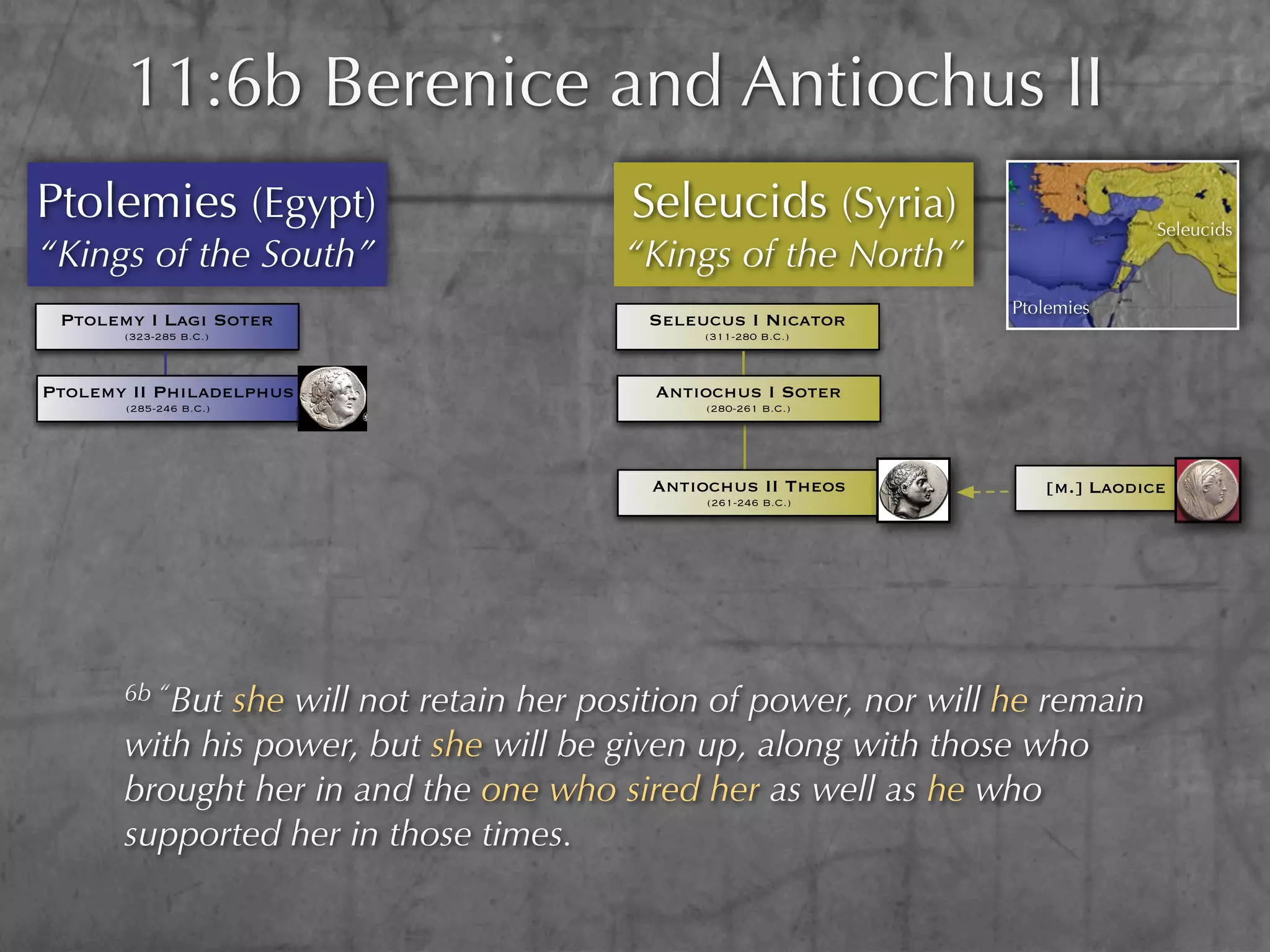Screen dimensions: 1270x952
Task: Select the Antiochus II Theos box
Action: point(748,493)
